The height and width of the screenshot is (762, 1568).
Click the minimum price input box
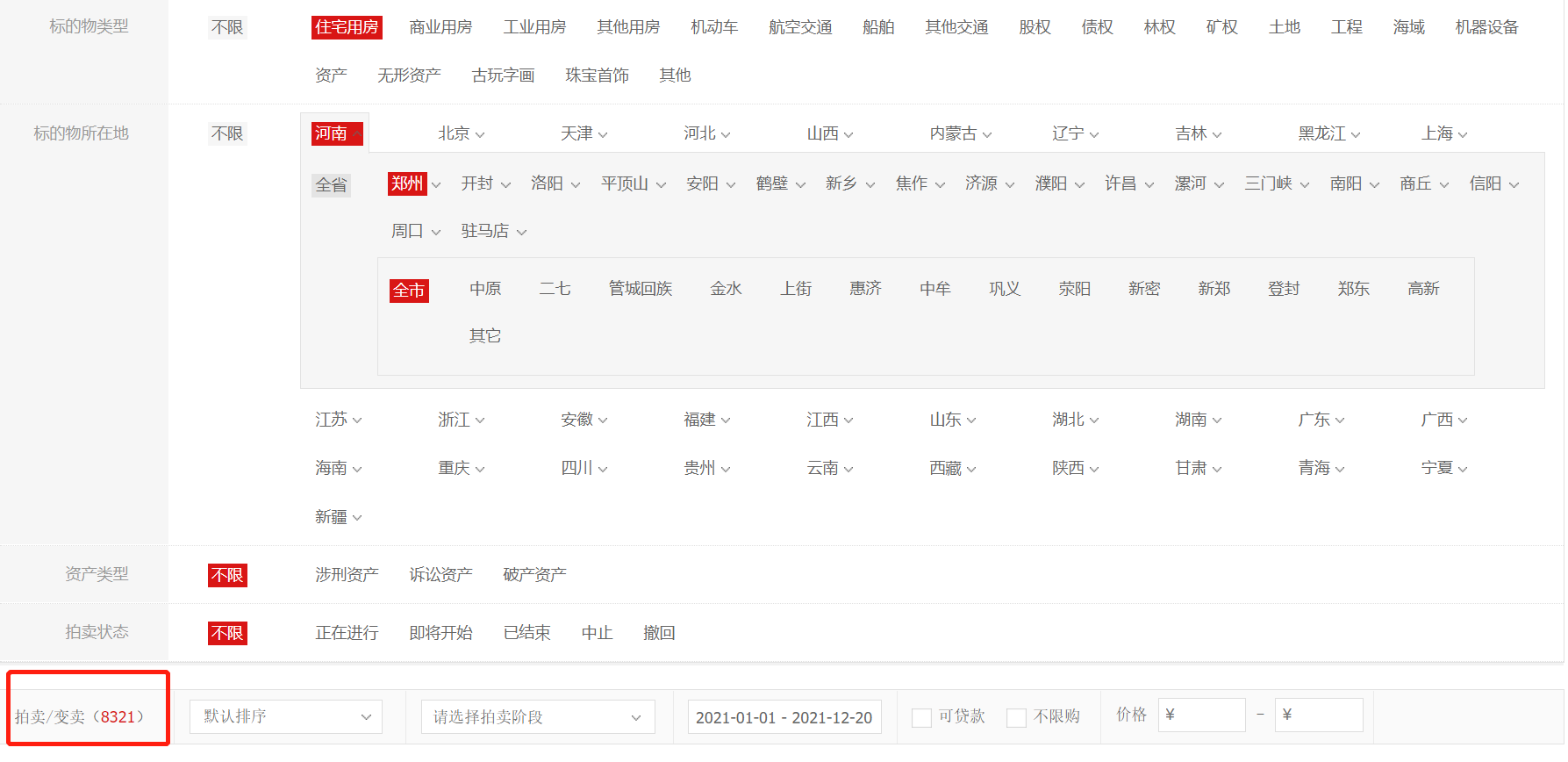pos(1200,715)
